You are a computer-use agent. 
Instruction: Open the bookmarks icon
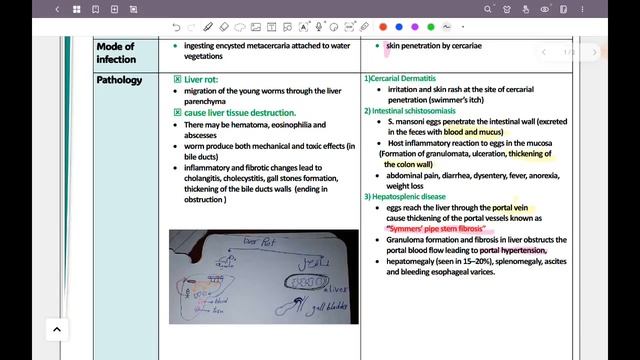coord(96,9)
